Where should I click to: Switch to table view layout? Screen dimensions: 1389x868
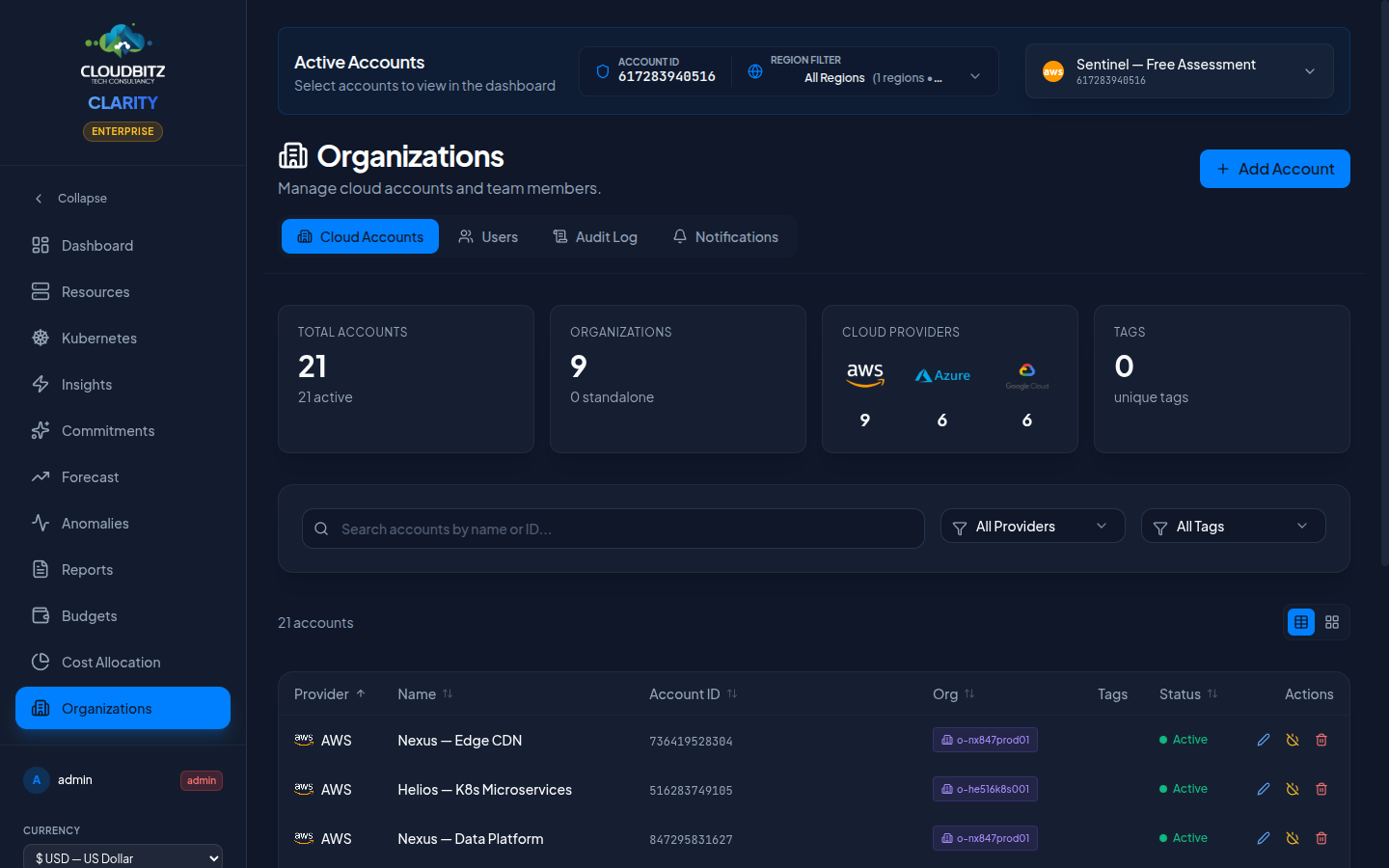1301,622
